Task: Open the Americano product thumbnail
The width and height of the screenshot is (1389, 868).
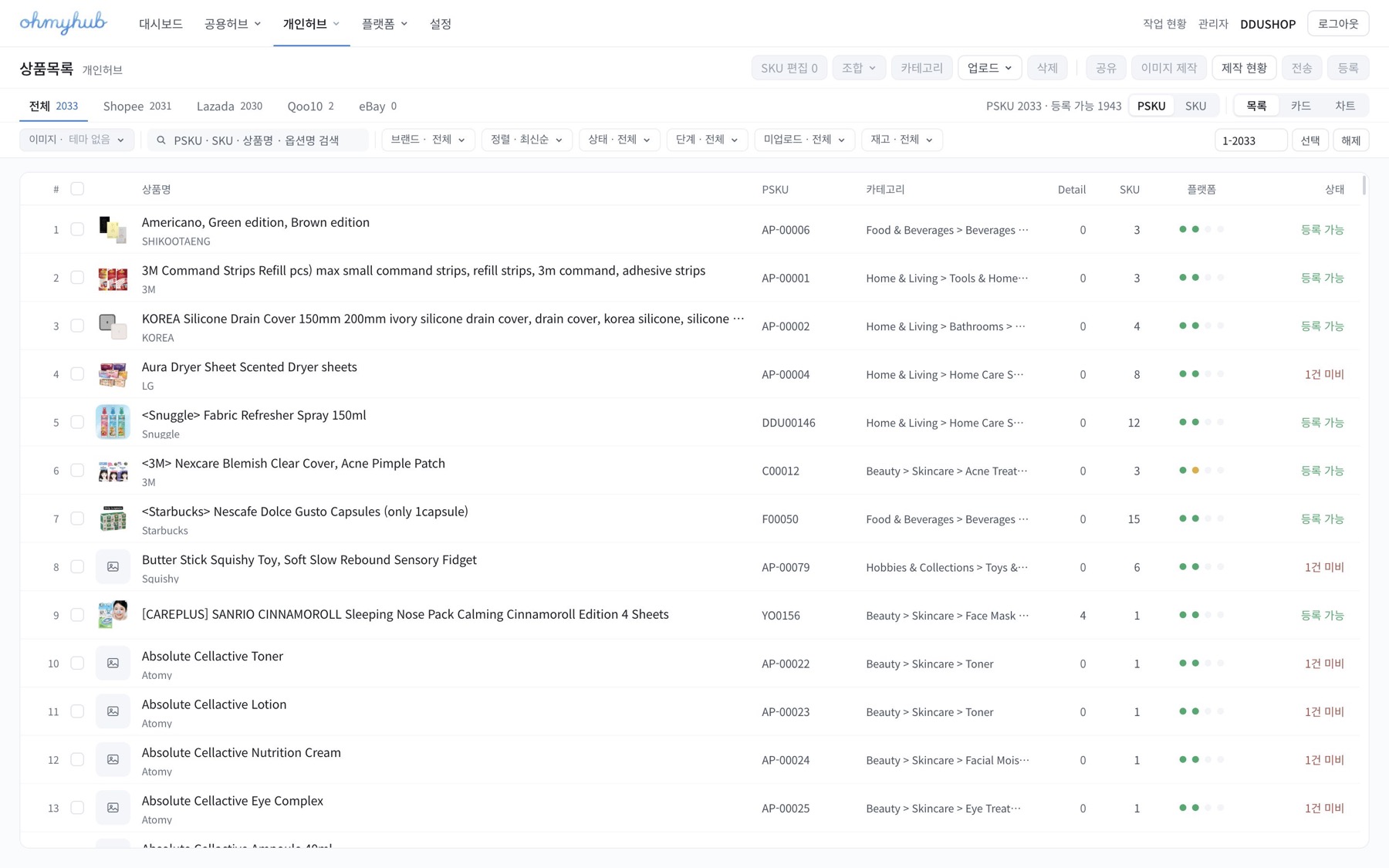Action: (113, 230)
